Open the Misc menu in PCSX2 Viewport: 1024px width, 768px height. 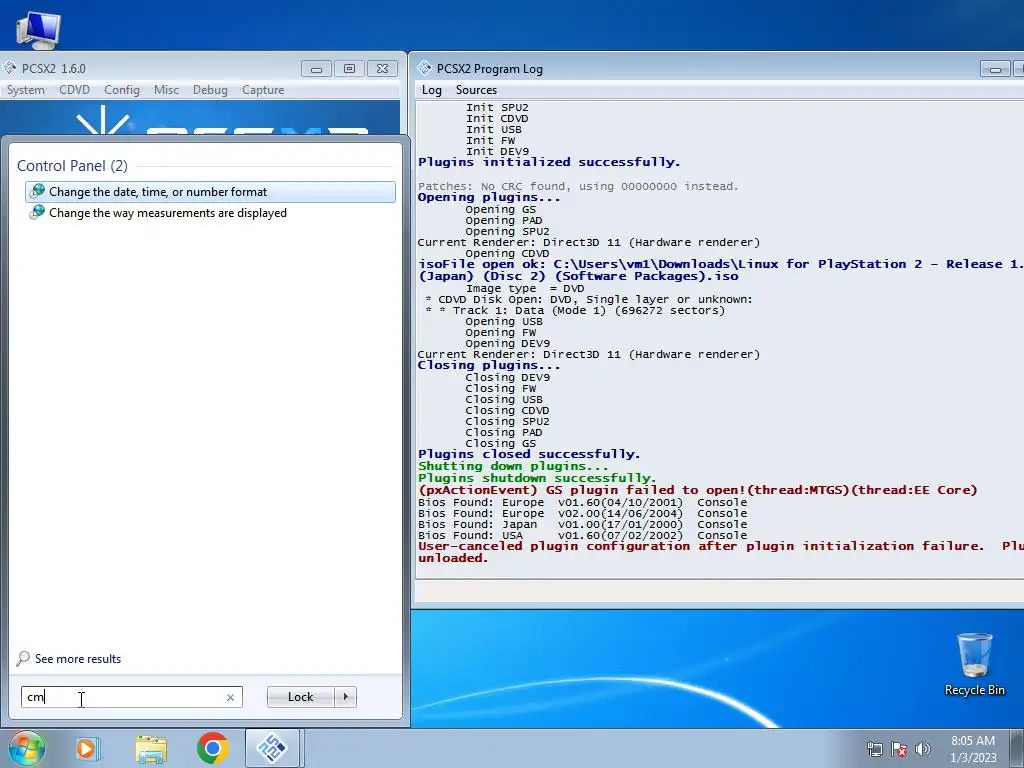167,90
